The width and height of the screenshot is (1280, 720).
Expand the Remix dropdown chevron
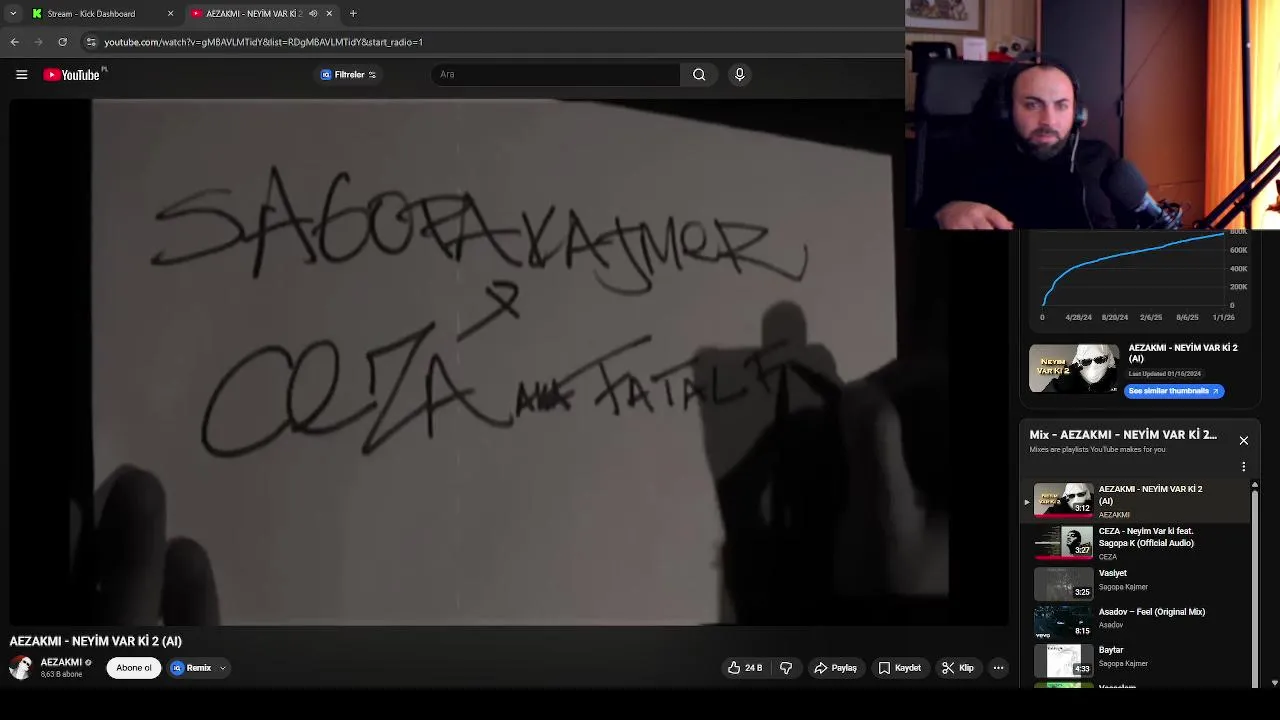point(223,668)
